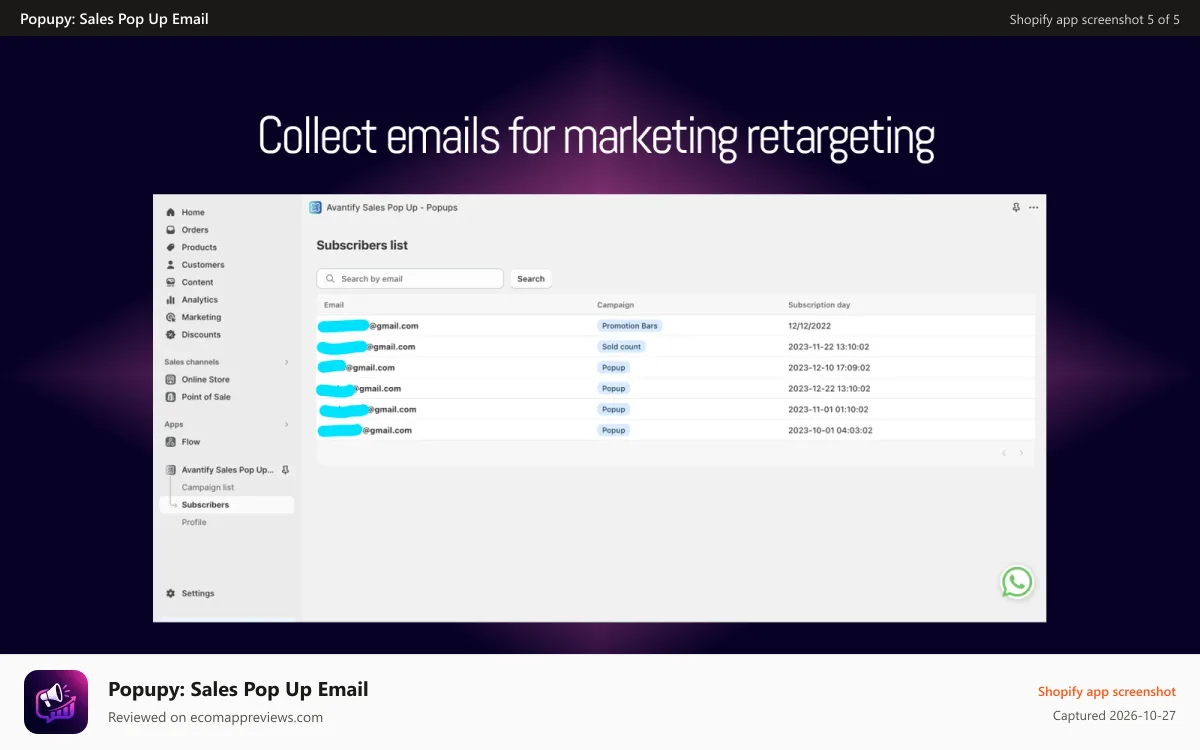Viewport: 1200px width, 750px height.
Task: Open the Subscribers submenu item
Action: (227, 505)
